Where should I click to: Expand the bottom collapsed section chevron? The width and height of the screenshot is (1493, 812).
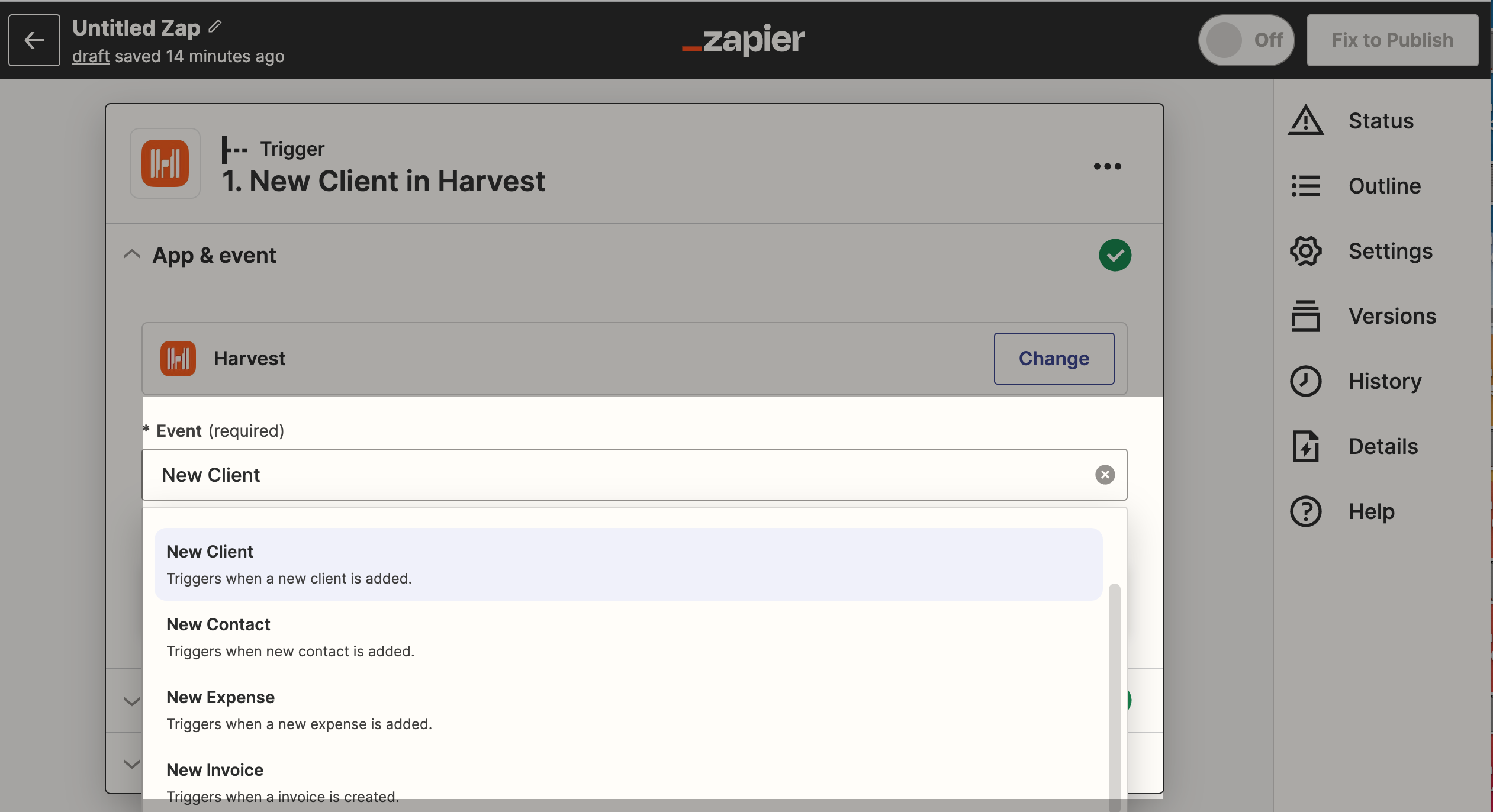click(x=131, y=763)
